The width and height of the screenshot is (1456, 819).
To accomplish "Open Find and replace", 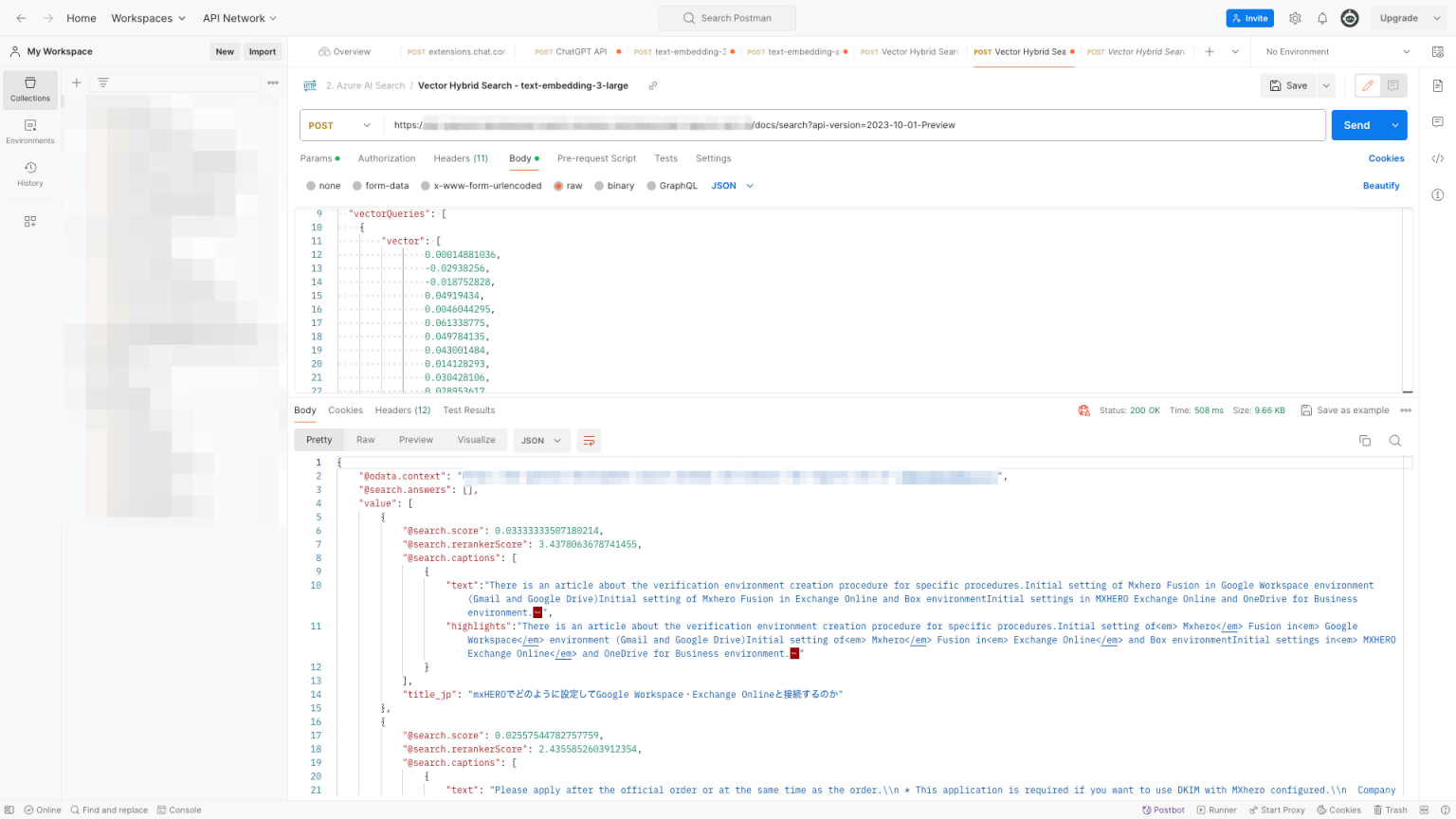I will [x=110, y=810].
